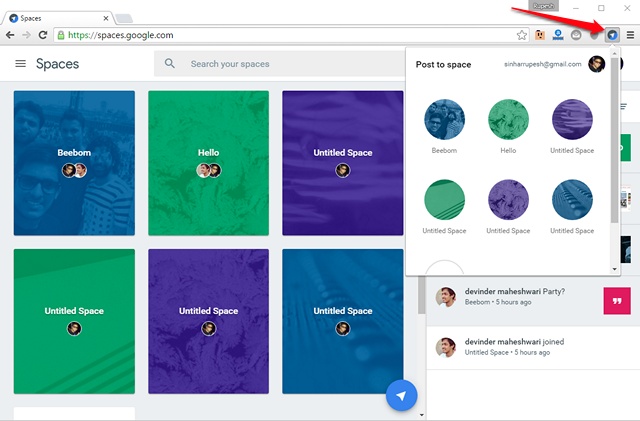The width and height of the screenshot is (640, 421).
Task: Bookmark page with the star icon
Action: pos(521,35)
